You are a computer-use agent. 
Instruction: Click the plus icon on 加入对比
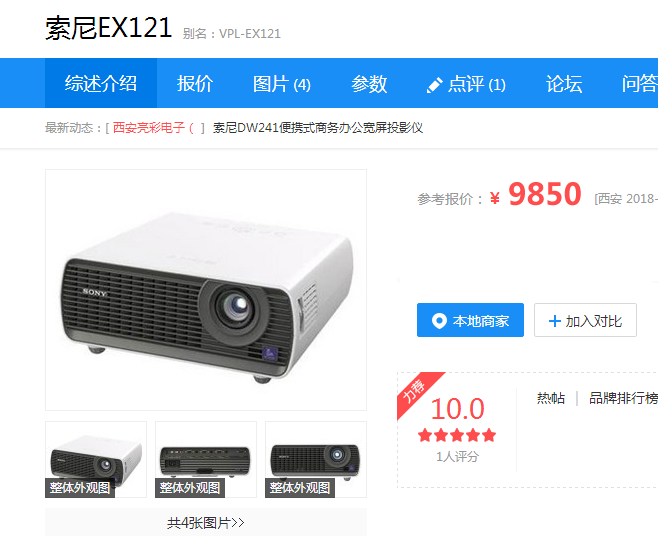tap(554, 321)
